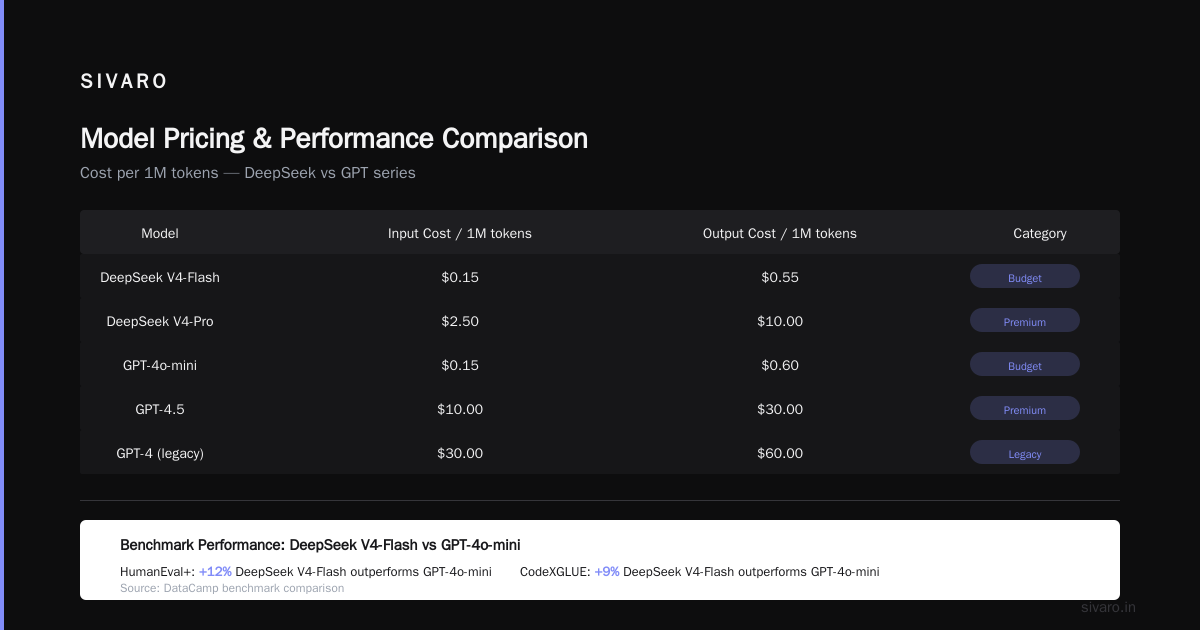
Task: Click the Benchmark Performance heading
Action: tap(320, 545)
